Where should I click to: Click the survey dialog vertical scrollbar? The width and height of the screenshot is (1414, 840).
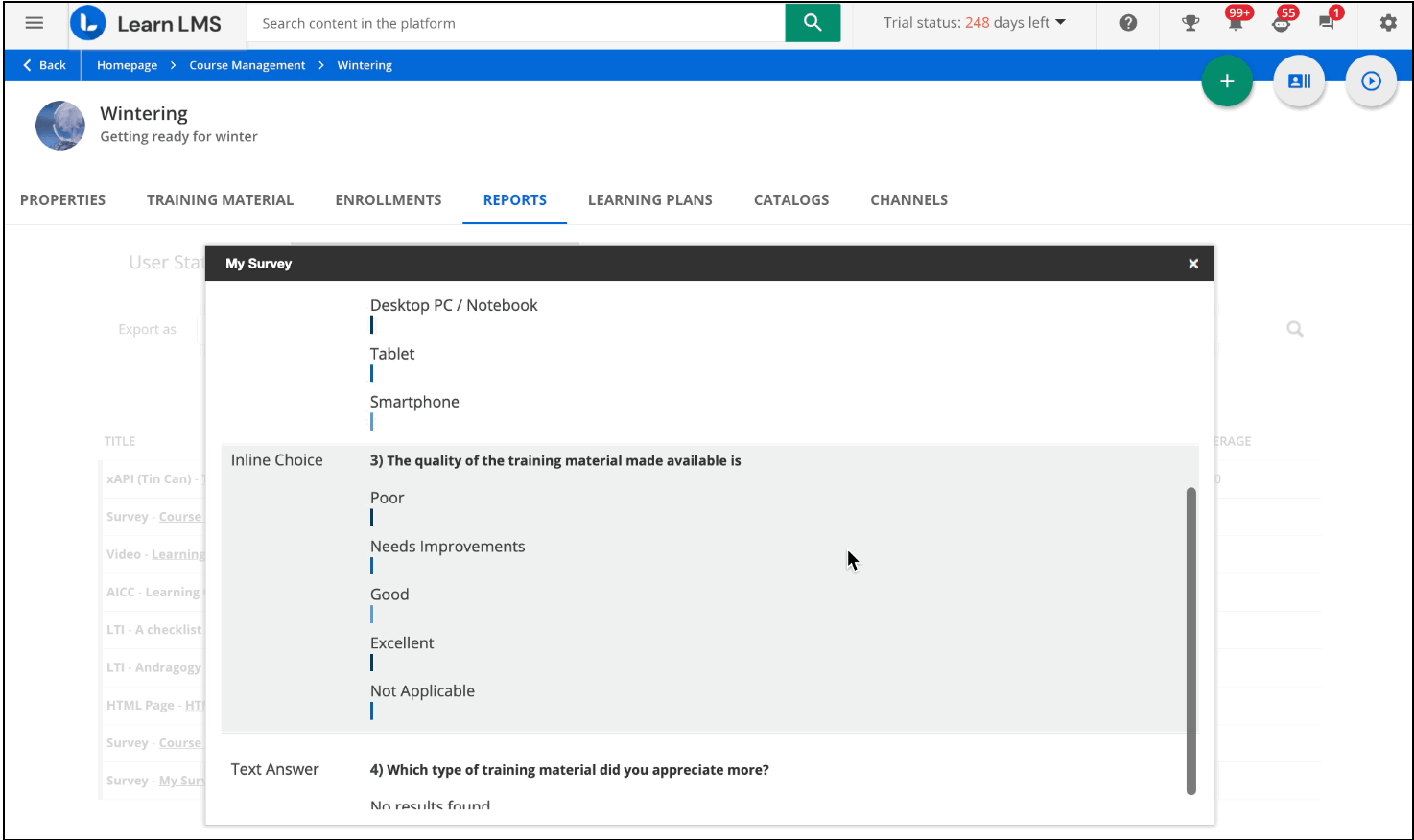pyautogui.click(x=1190, y=640)
